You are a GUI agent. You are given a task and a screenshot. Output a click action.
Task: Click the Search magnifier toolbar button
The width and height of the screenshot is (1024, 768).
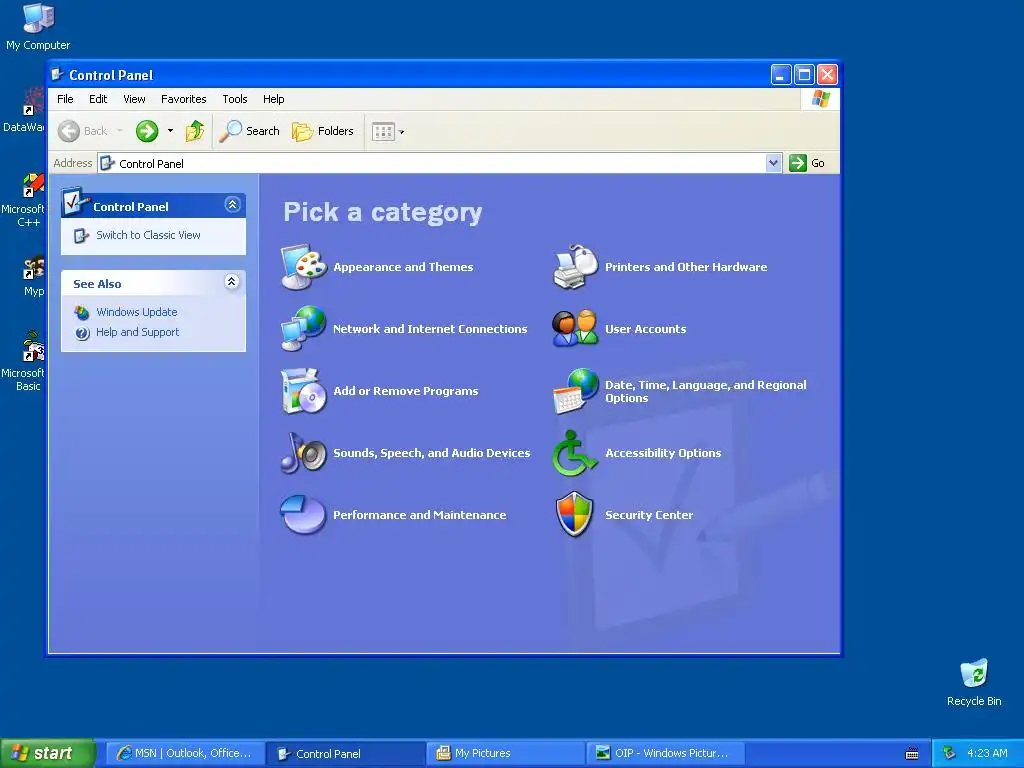[249, 131]
